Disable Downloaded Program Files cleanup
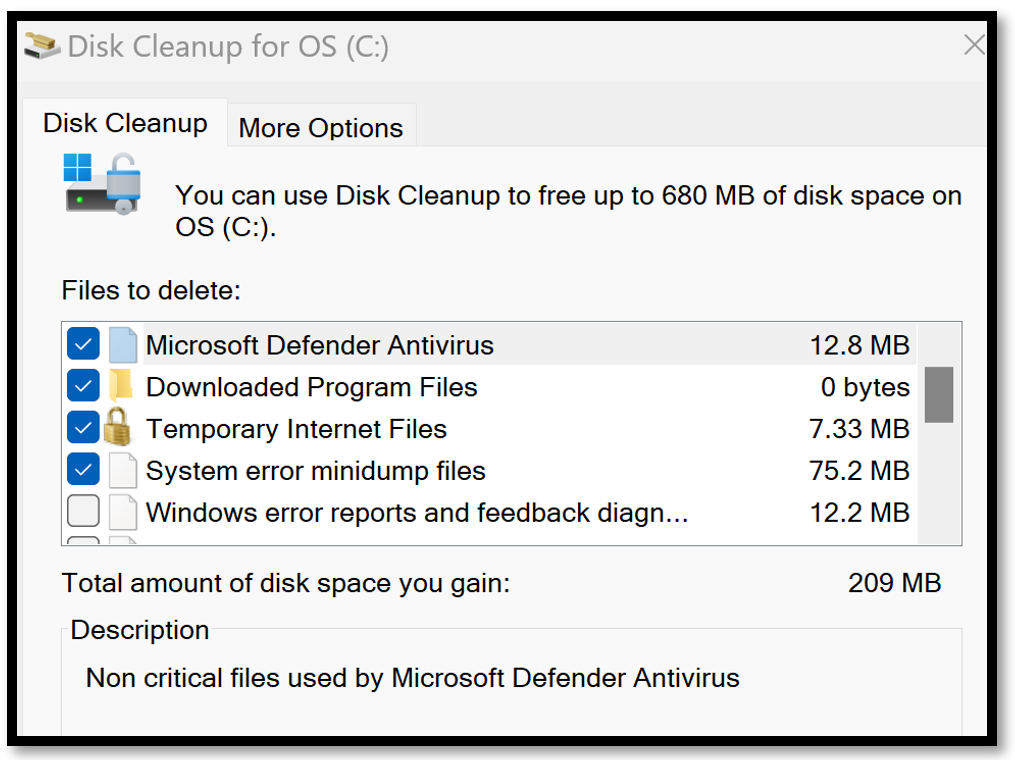This screenshot has height=760, width=1015. coord(83,385)
